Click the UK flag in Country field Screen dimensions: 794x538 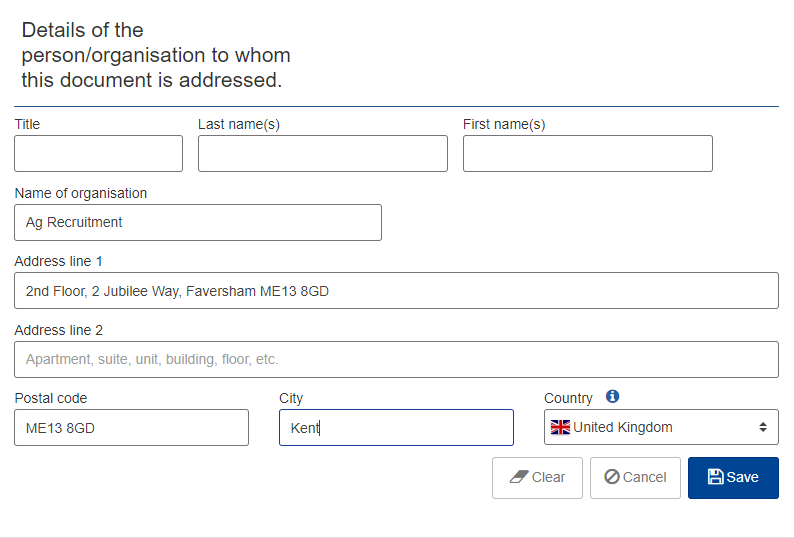(x=560, y=428)
